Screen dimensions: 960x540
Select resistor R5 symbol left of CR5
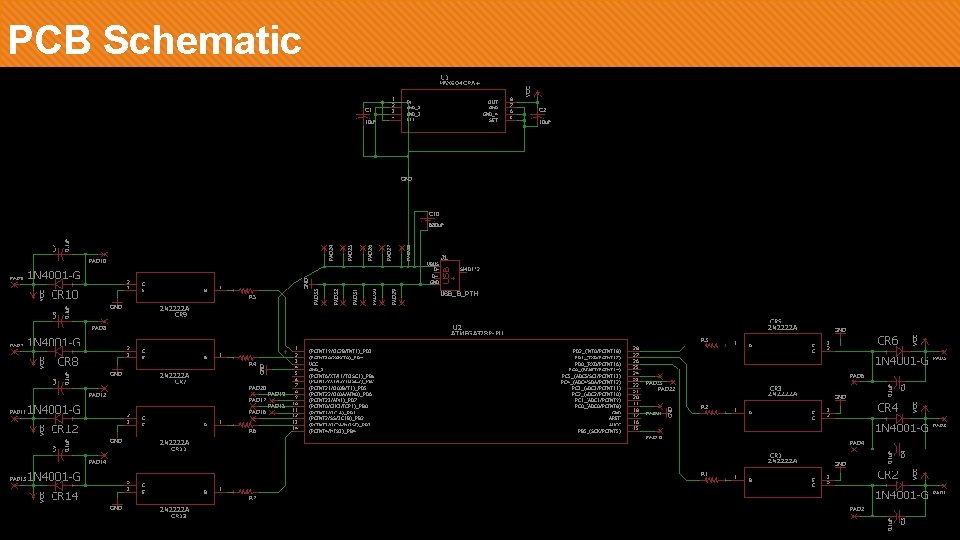click(711, 345)
